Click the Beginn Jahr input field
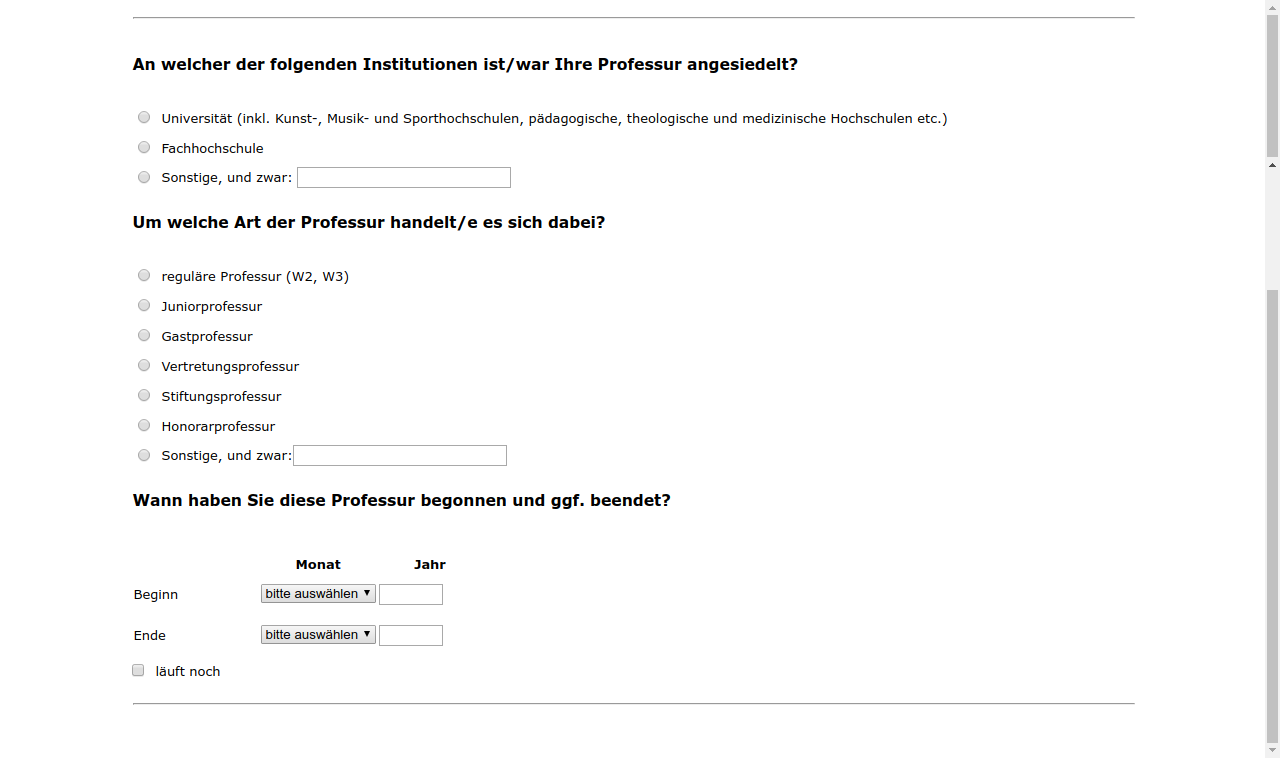Viewport: 1280px width, 758px height. click(x=411, y=595)
